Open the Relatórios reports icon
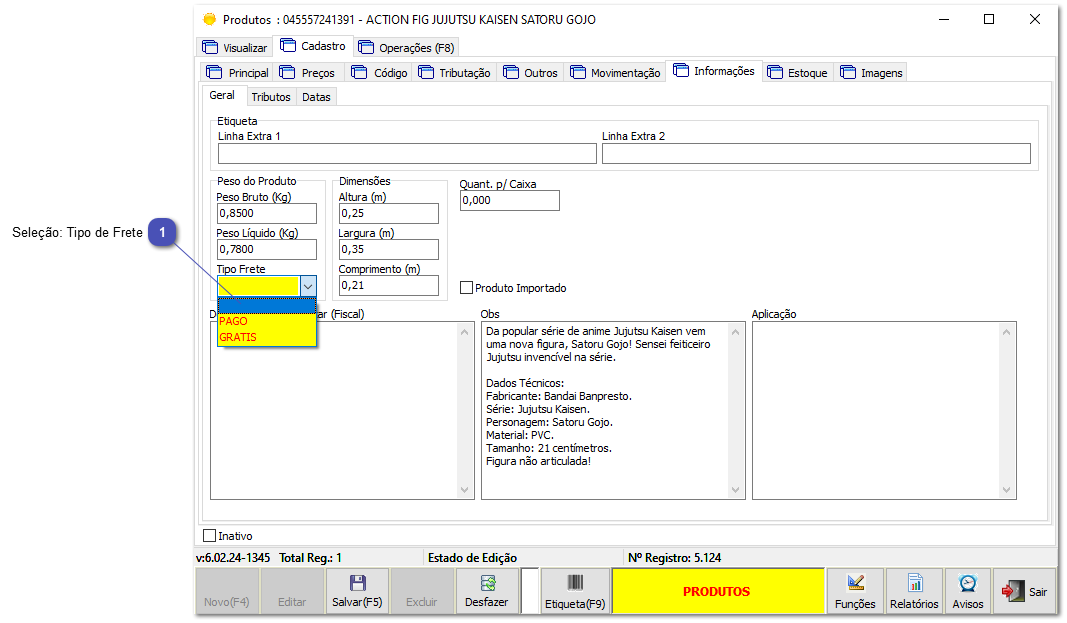Image resolution: width=1067 pixels, height=623 pixels. pyautogui.click(x=913, y=590)
